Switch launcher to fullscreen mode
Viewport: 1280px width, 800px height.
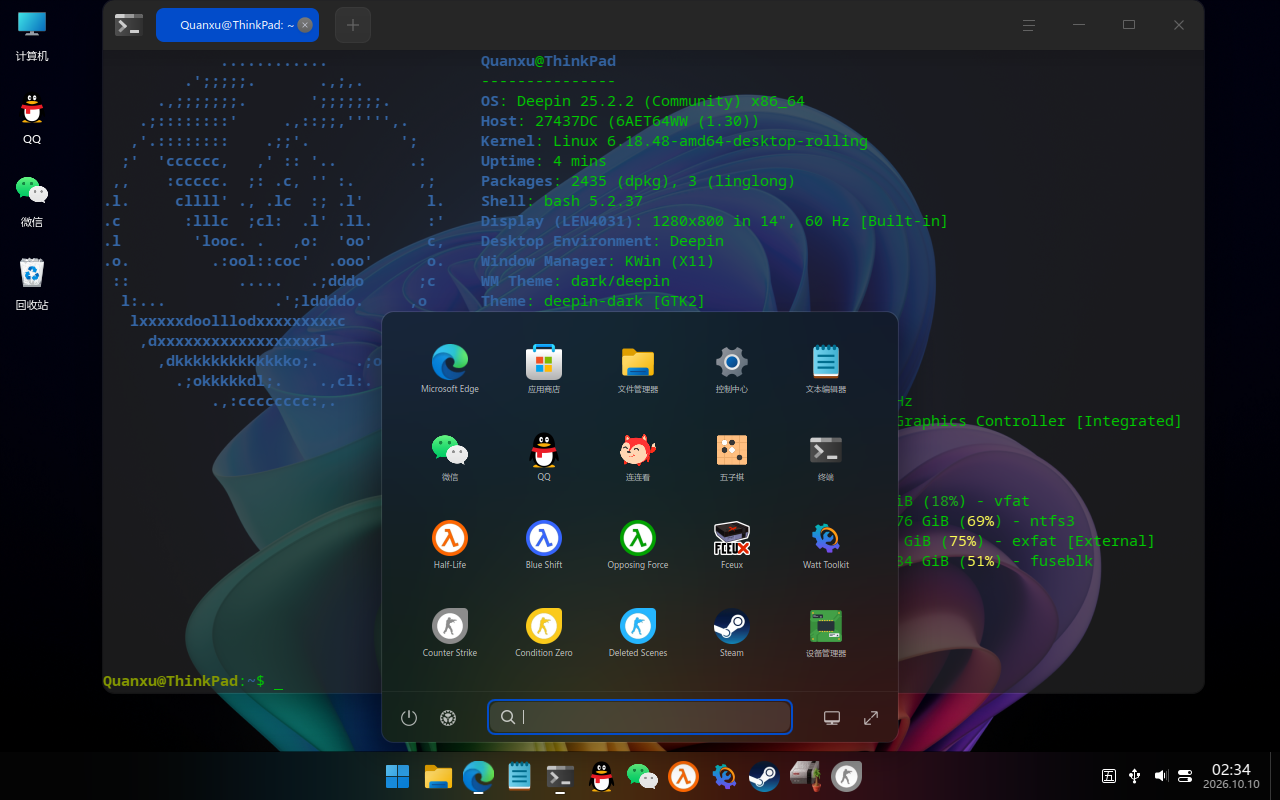871,717
